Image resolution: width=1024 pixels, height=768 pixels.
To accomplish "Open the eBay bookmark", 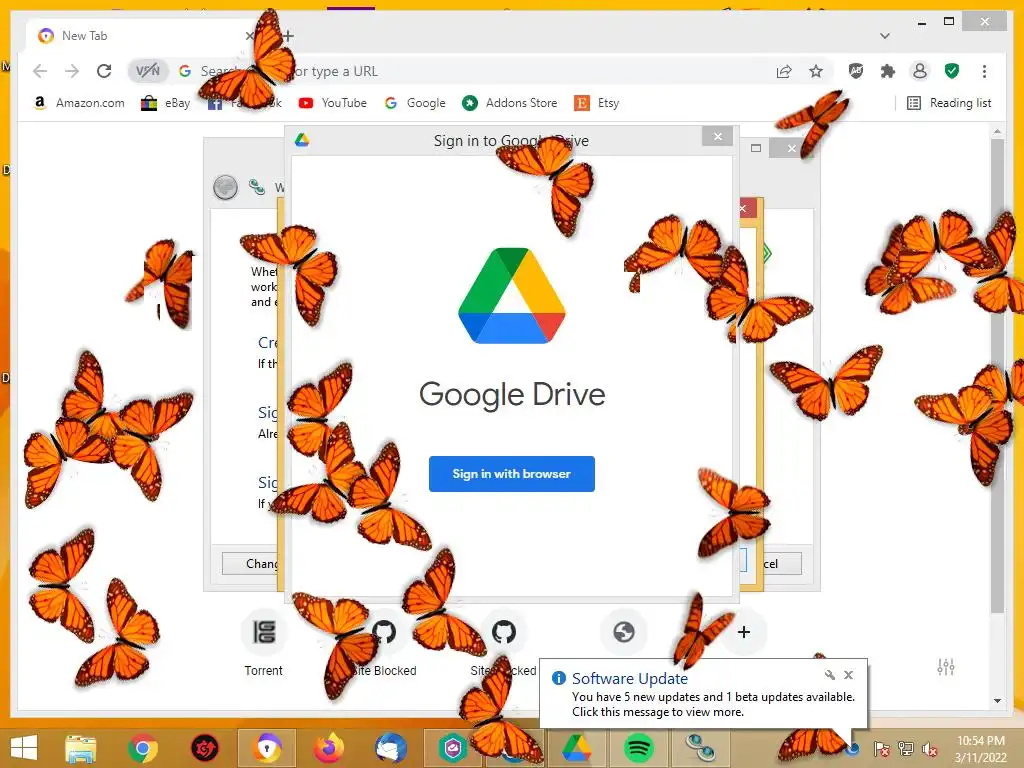I will point(166,103).
